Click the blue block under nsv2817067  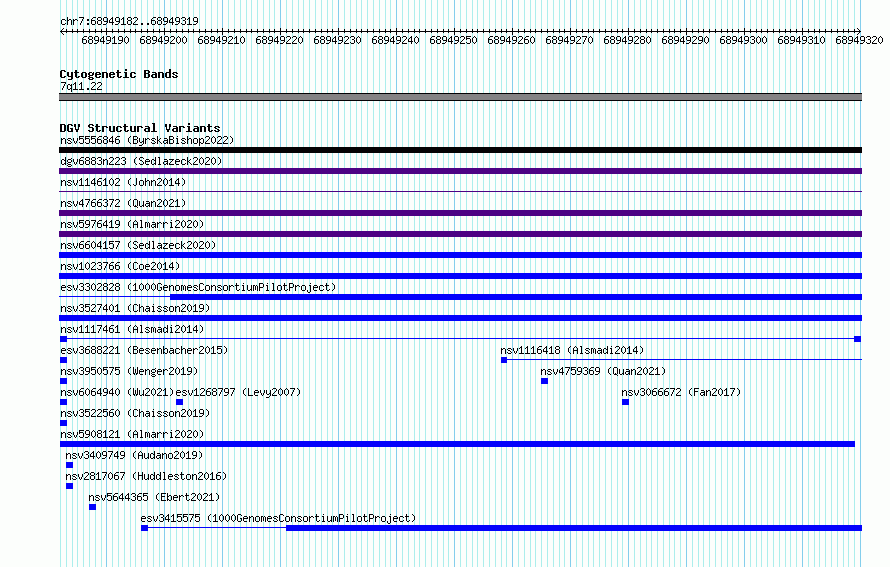[69, 486]
